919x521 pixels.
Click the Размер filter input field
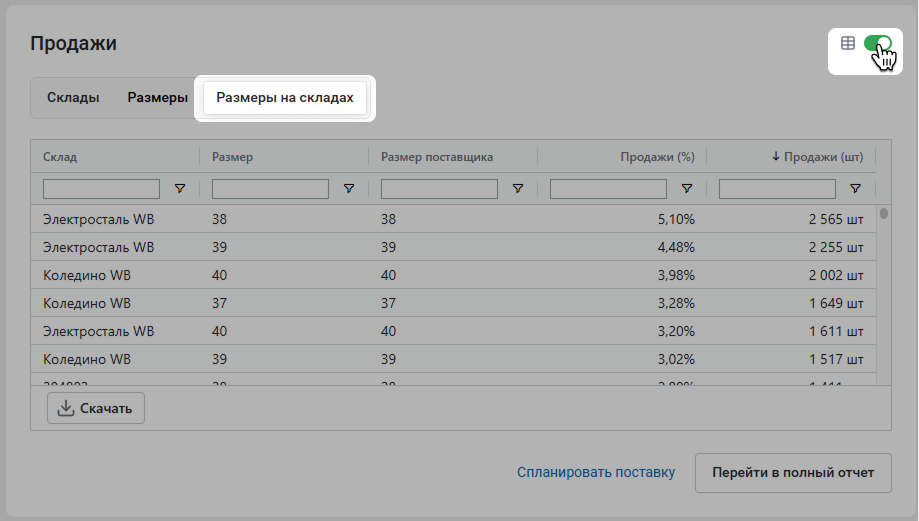tap(270, 189)
